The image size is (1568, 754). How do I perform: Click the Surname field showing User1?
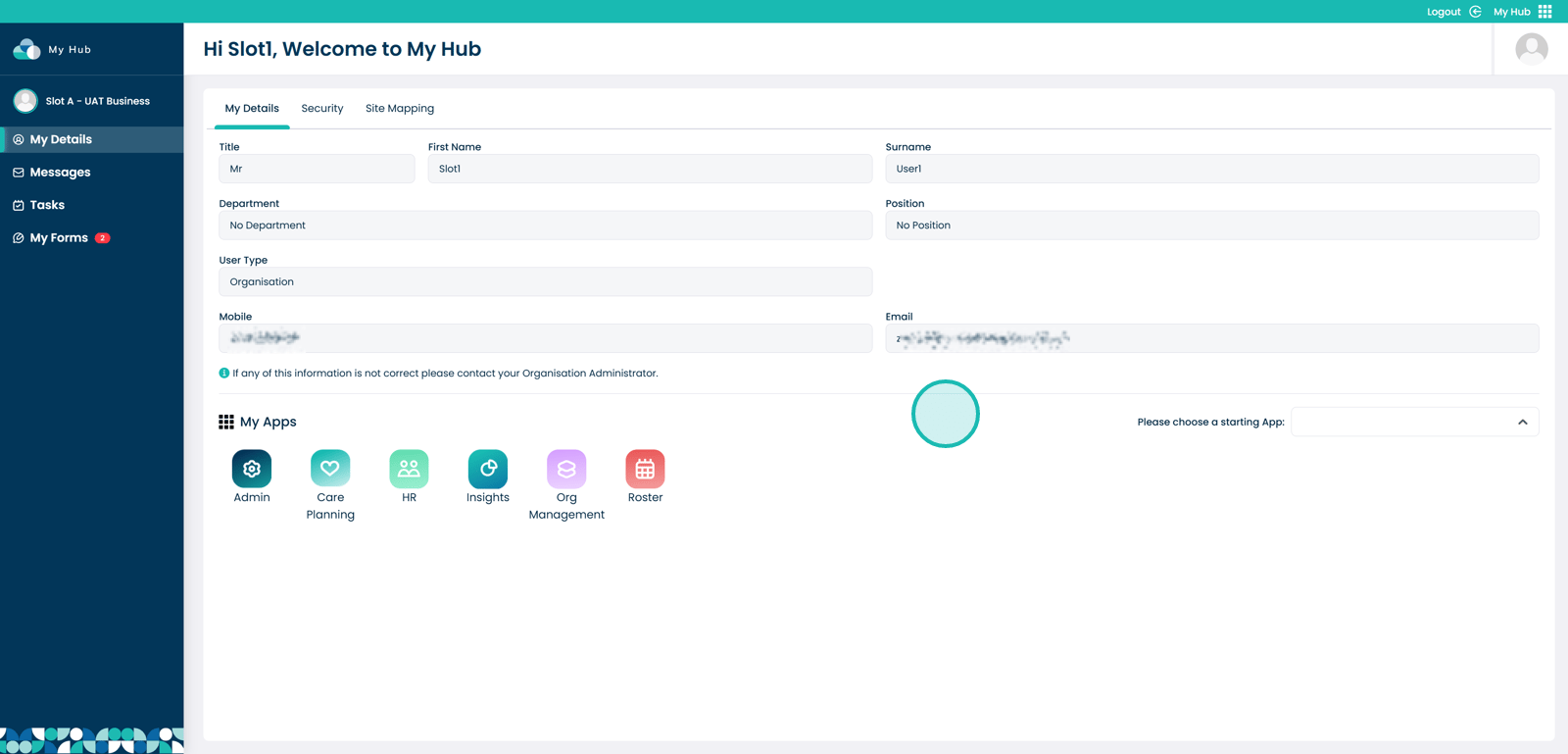pyautogui.click(x=1212, y=169)
